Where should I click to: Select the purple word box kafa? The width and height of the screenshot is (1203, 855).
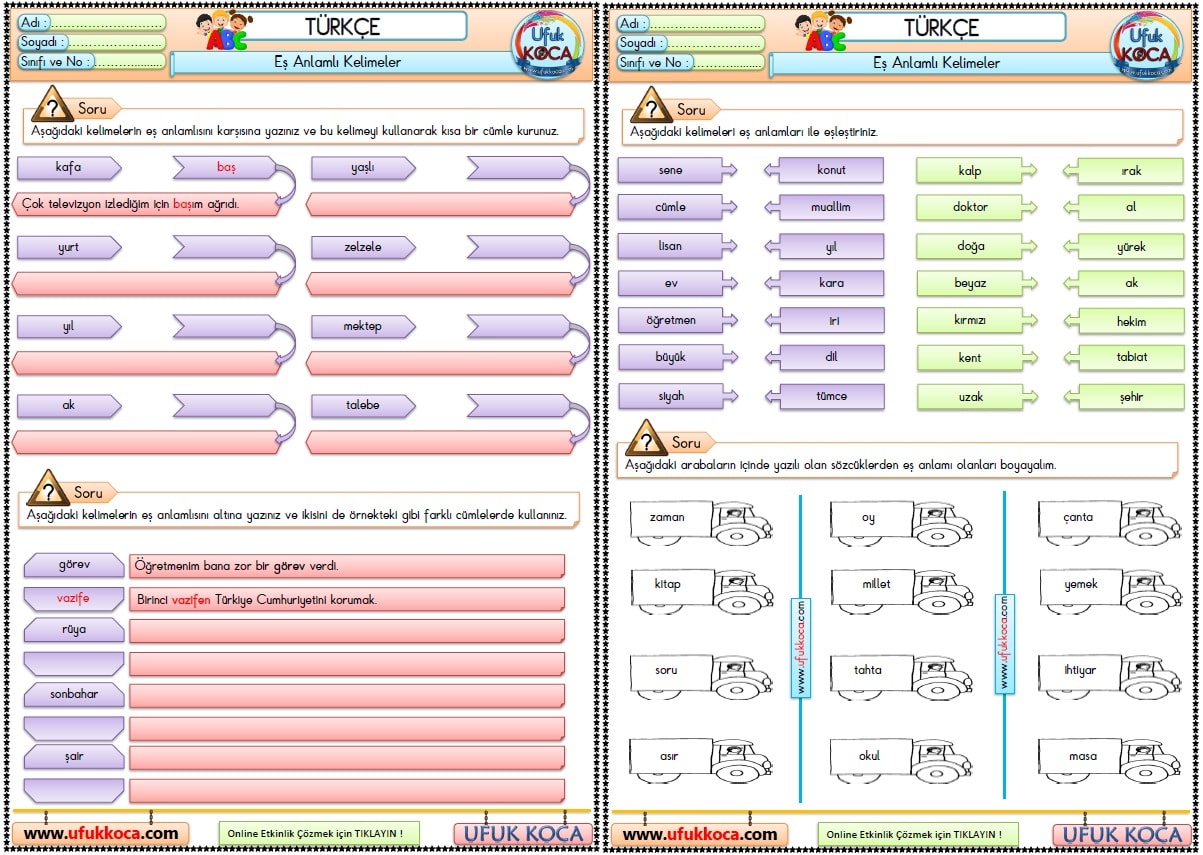coord(69,167)
